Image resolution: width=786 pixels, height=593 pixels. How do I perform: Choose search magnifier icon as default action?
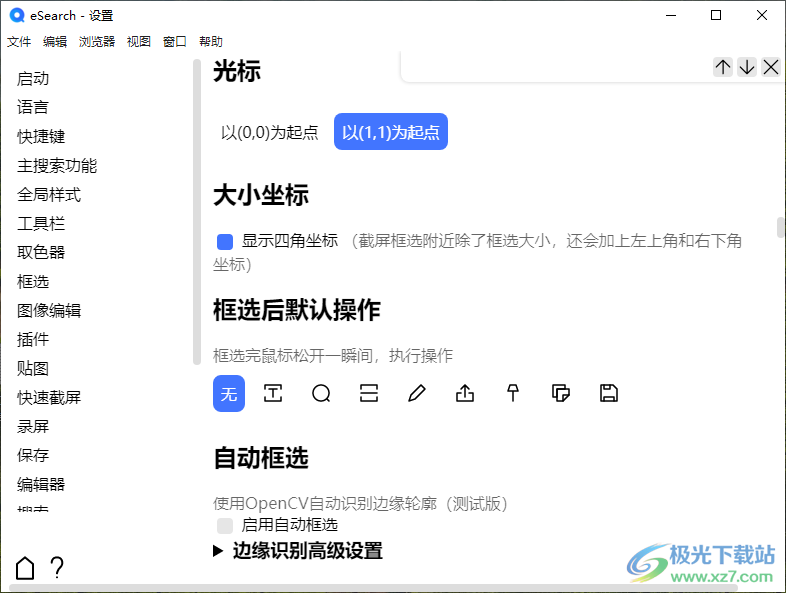click(321, 393)
